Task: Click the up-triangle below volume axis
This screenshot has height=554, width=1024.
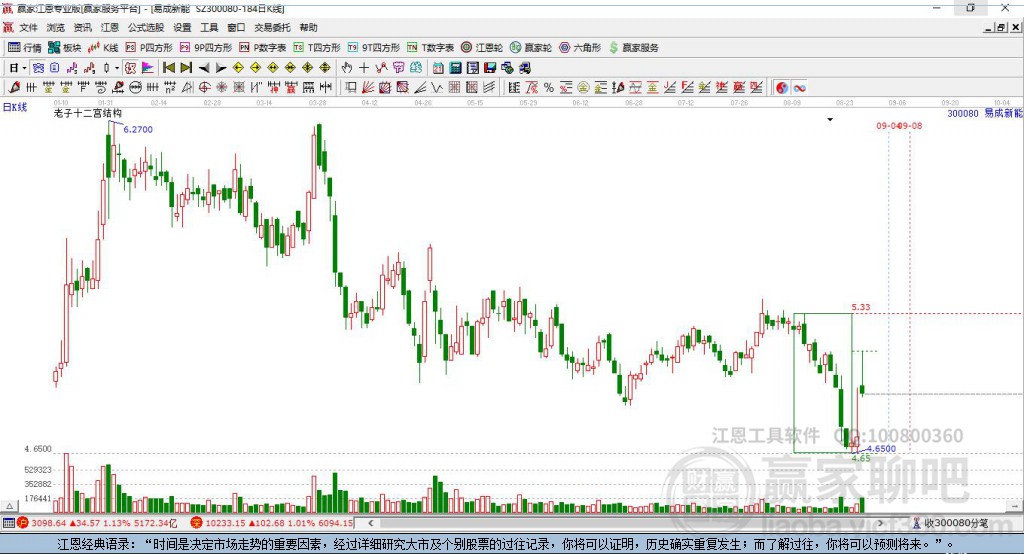Action: [9, 506]
